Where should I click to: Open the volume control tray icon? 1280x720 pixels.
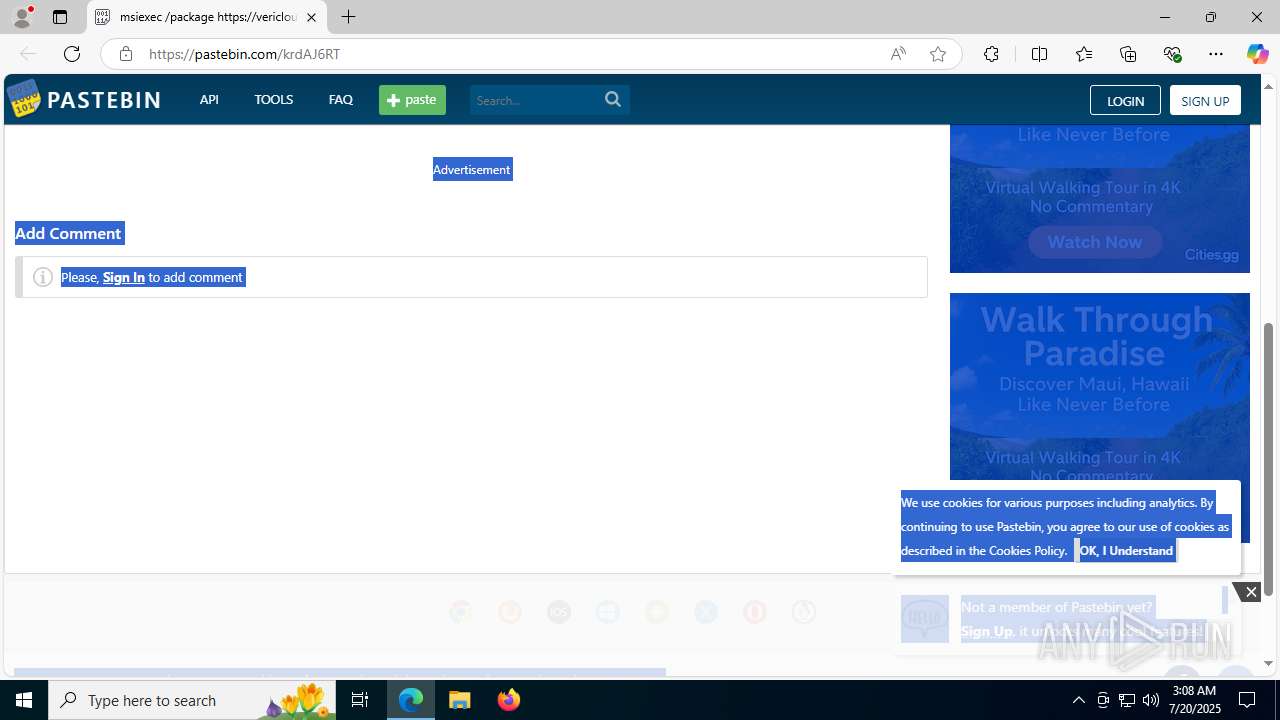click(1151, 700)
